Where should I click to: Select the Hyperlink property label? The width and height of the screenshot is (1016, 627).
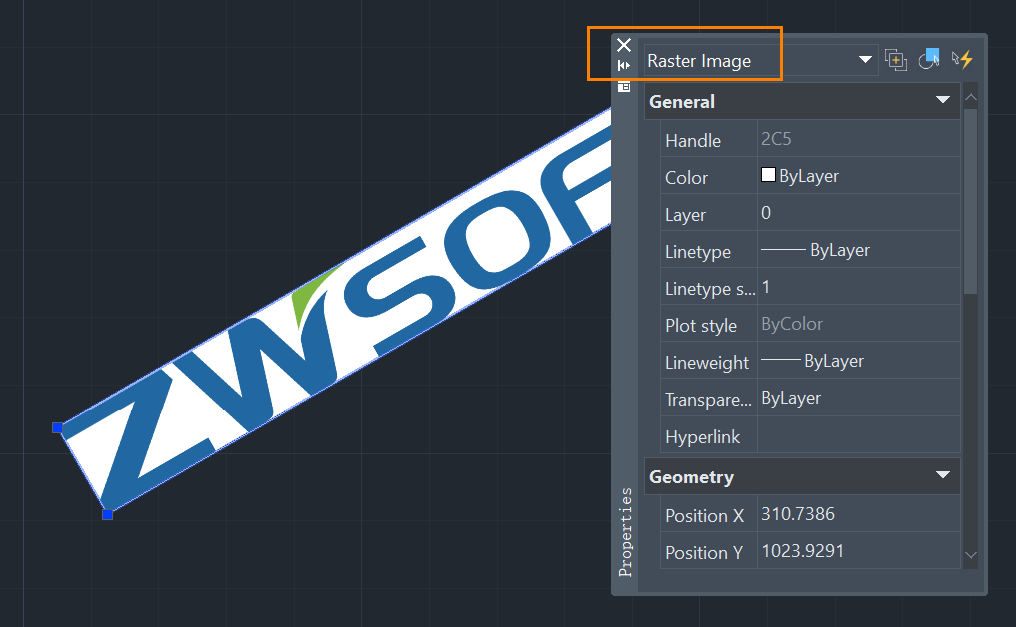(702, 437)
